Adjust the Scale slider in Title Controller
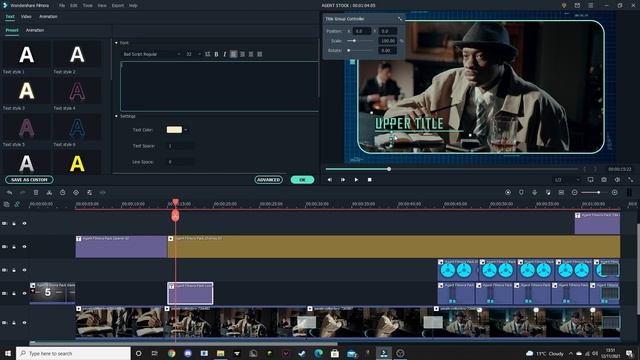Screen dimensions: 640x360 pos(360,41)
